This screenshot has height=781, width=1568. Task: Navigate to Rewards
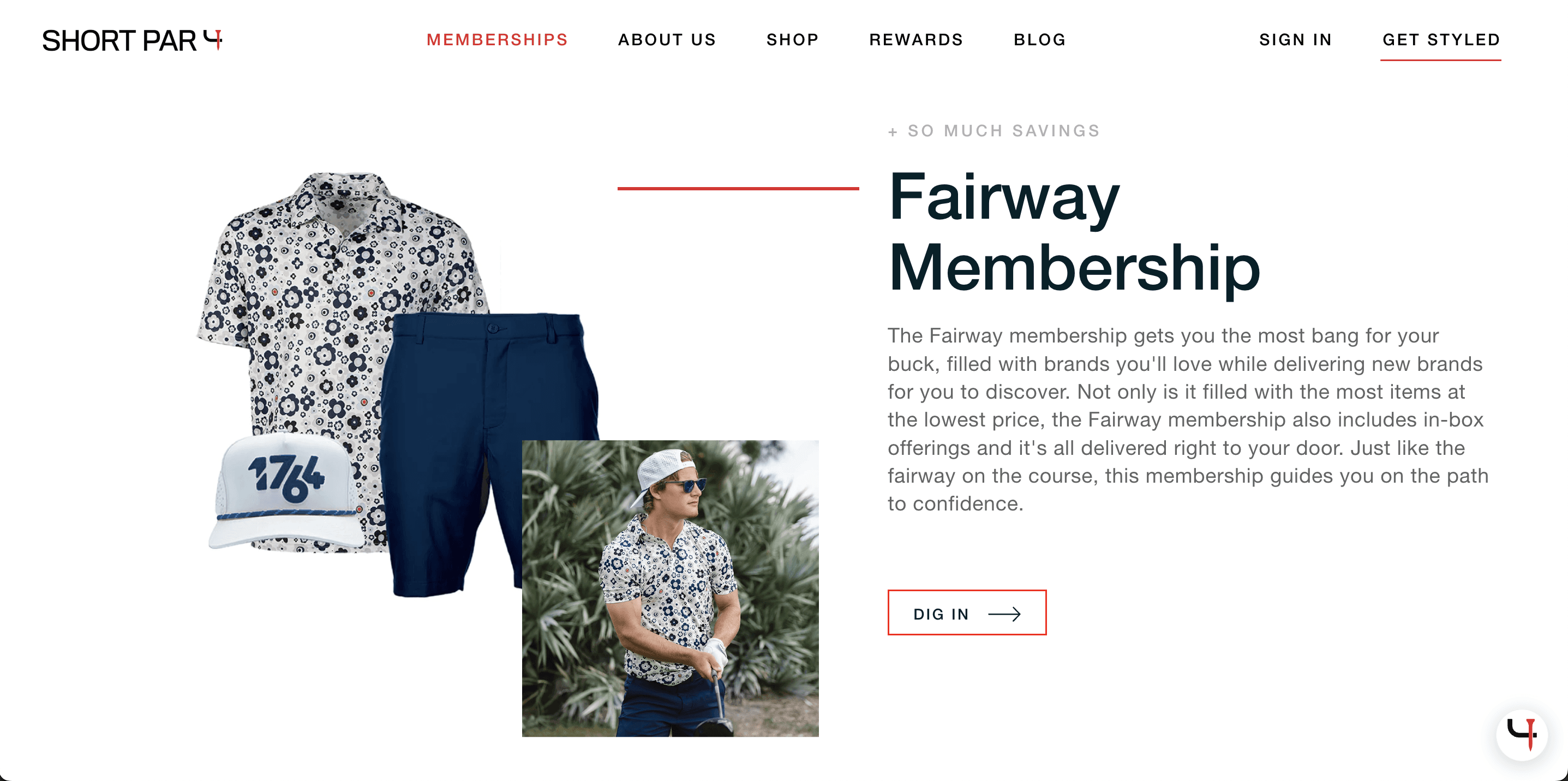tap(915, 39)
